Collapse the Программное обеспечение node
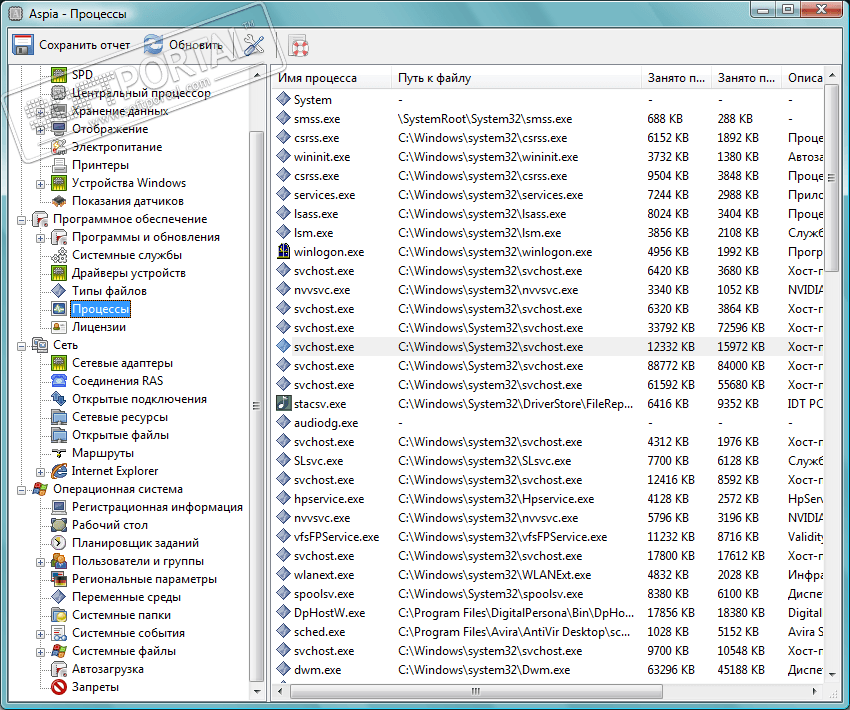The image size is (850, 710). [21, 220]
